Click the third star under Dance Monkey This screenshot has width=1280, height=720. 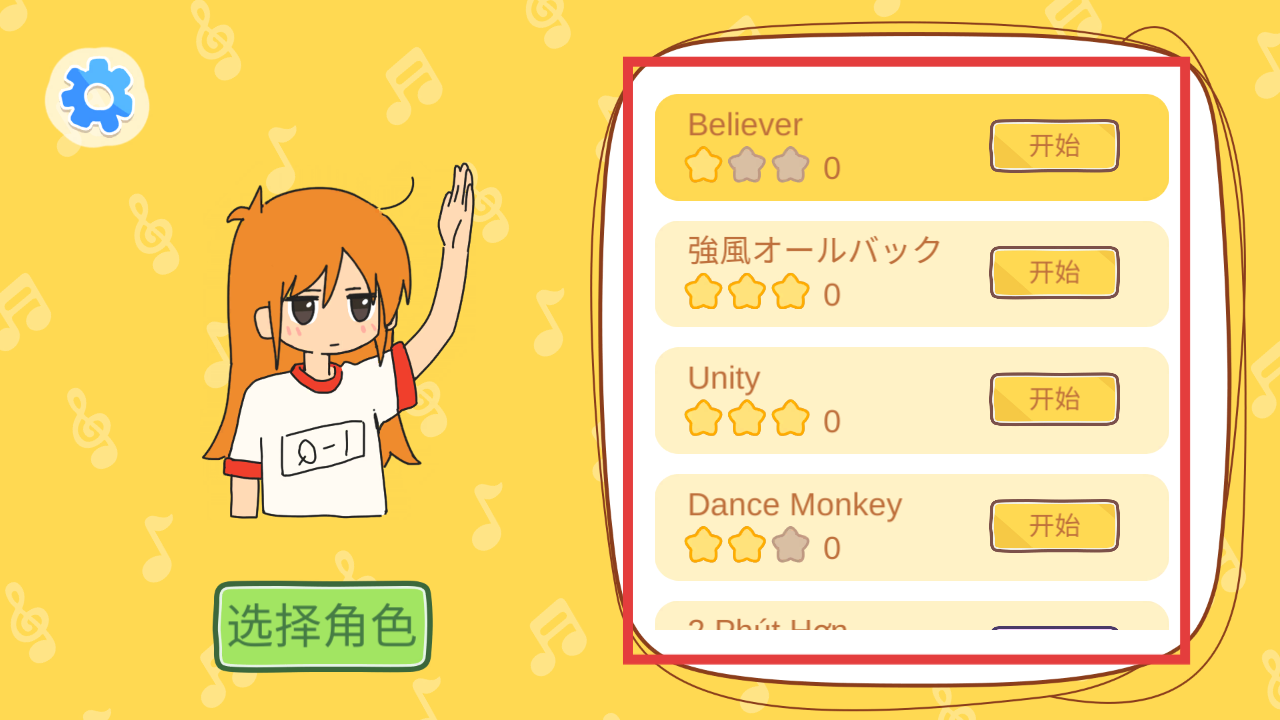tap(790, 545)
